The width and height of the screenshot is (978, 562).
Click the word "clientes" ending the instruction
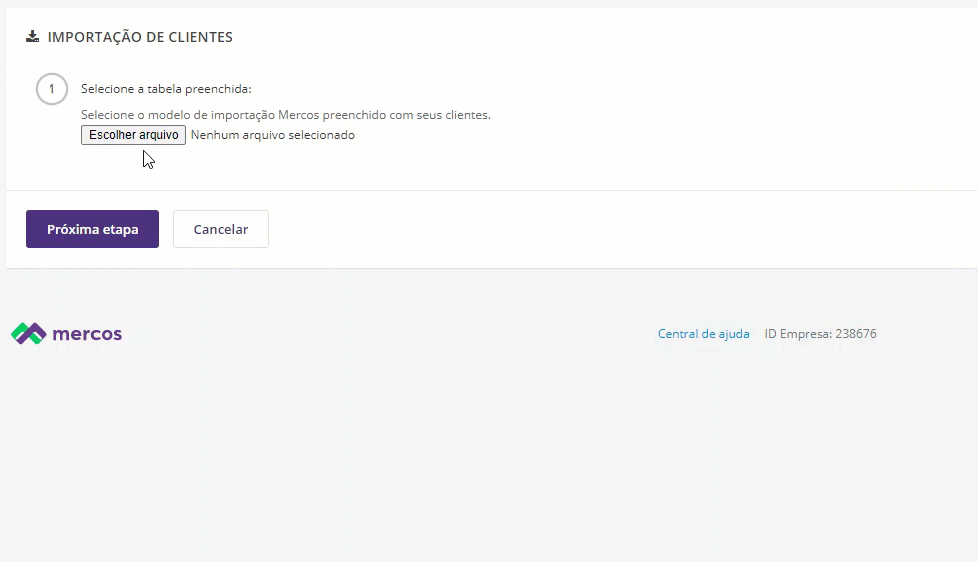point(468,115)
